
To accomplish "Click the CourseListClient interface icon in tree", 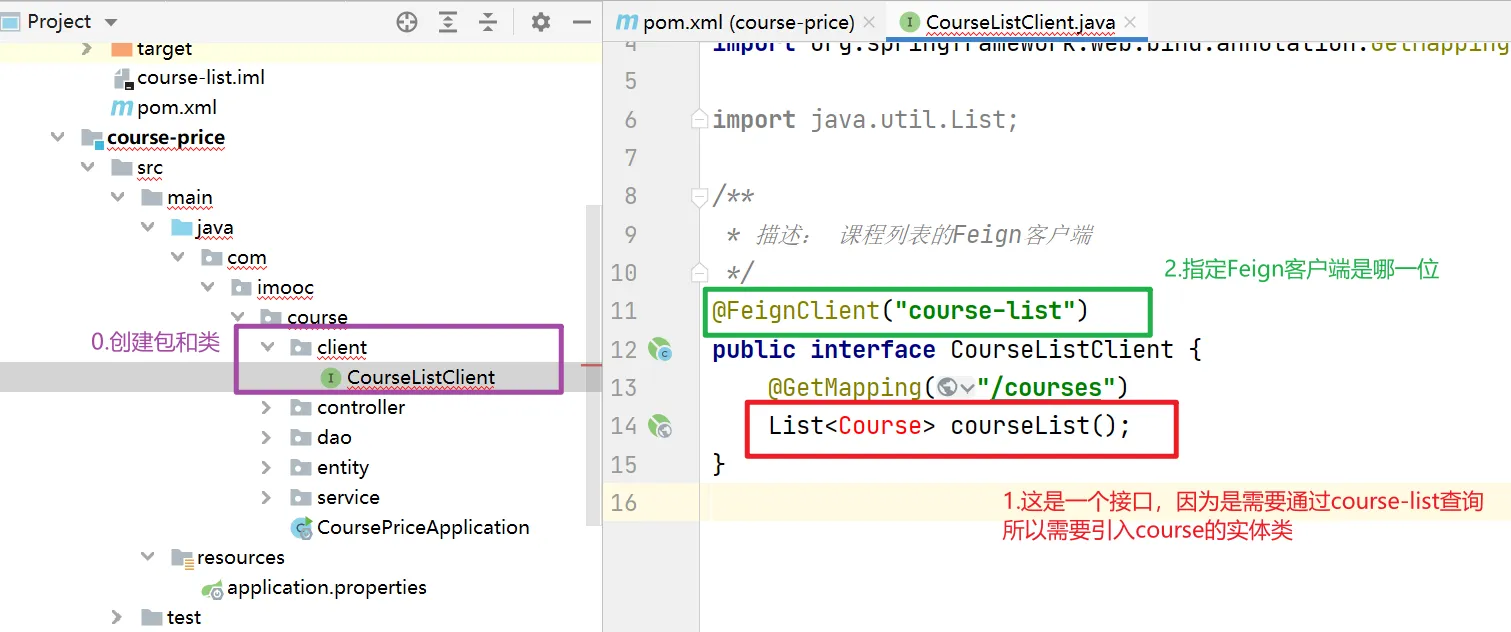I will point(330,377).
